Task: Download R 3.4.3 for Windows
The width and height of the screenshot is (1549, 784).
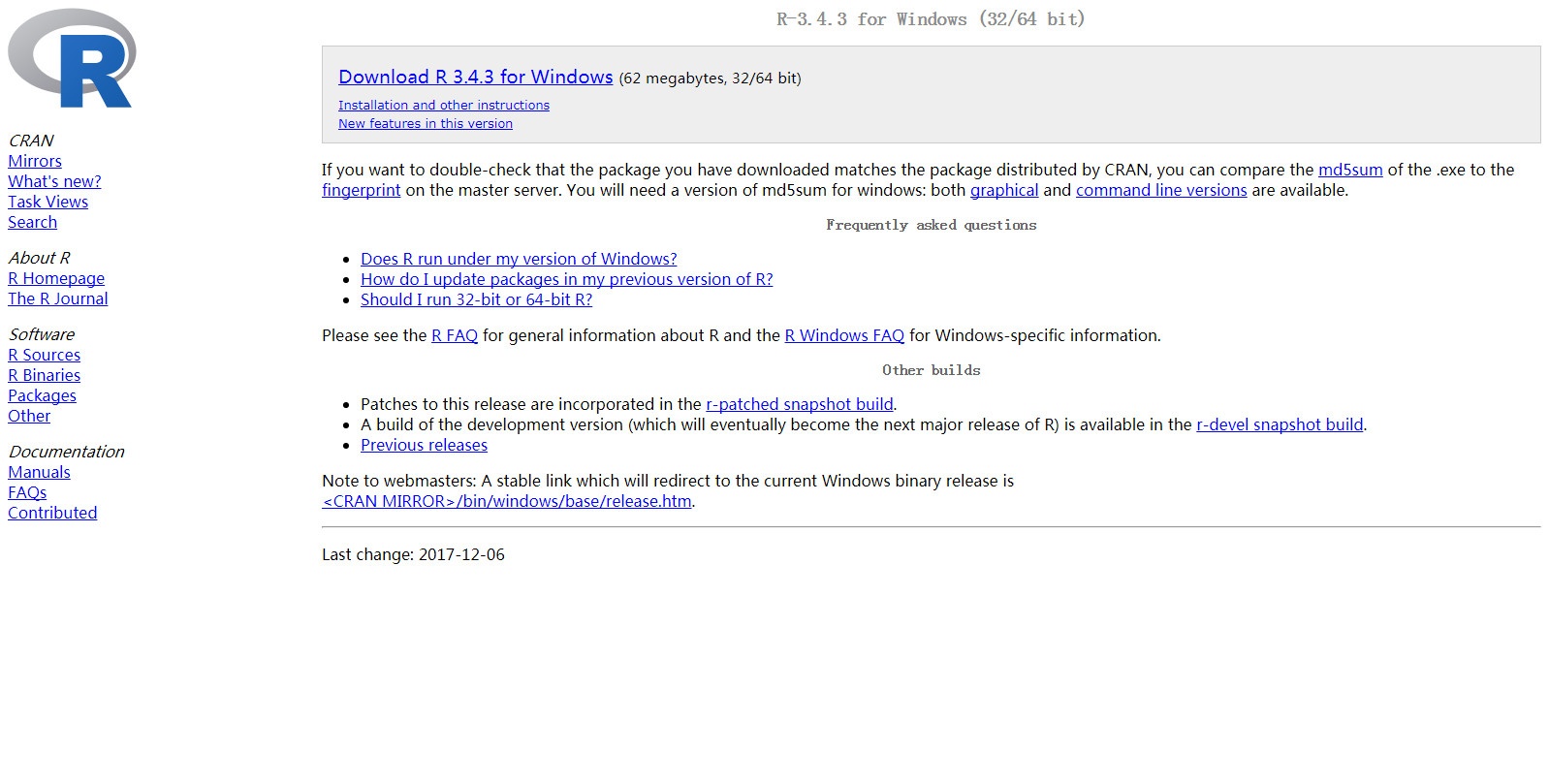Action: click(x=475, y=78)
